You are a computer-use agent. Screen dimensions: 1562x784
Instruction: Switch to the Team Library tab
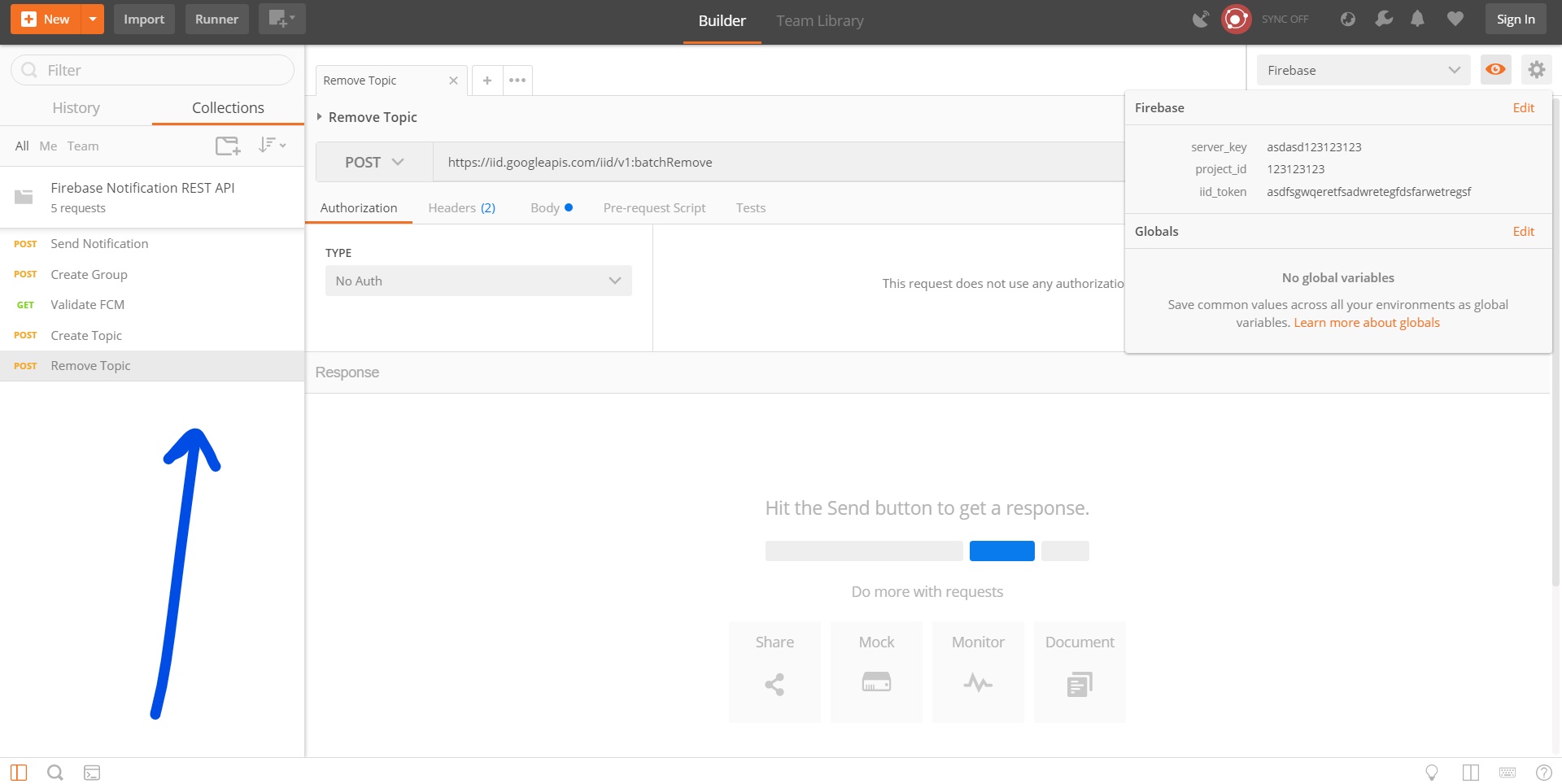click(x=819, y=21)
